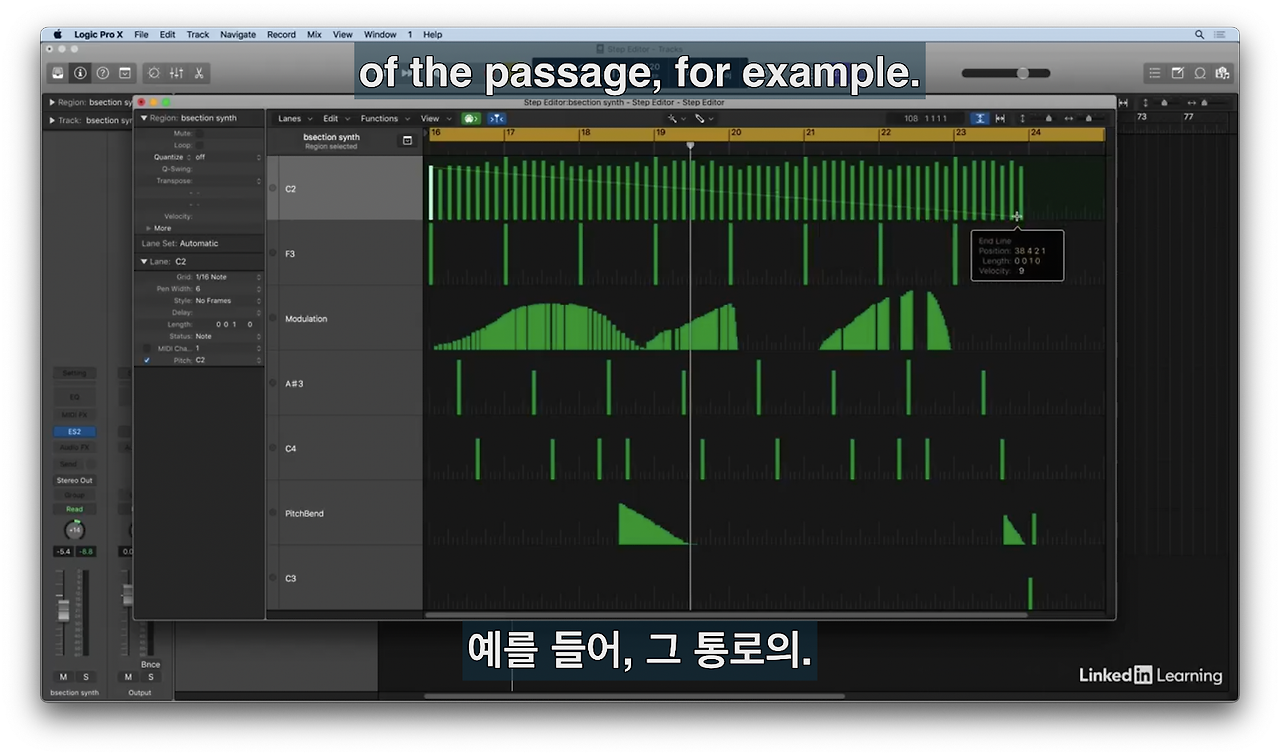
Task: Open Quick Help question mark button
Action: [x=102, y=73]
